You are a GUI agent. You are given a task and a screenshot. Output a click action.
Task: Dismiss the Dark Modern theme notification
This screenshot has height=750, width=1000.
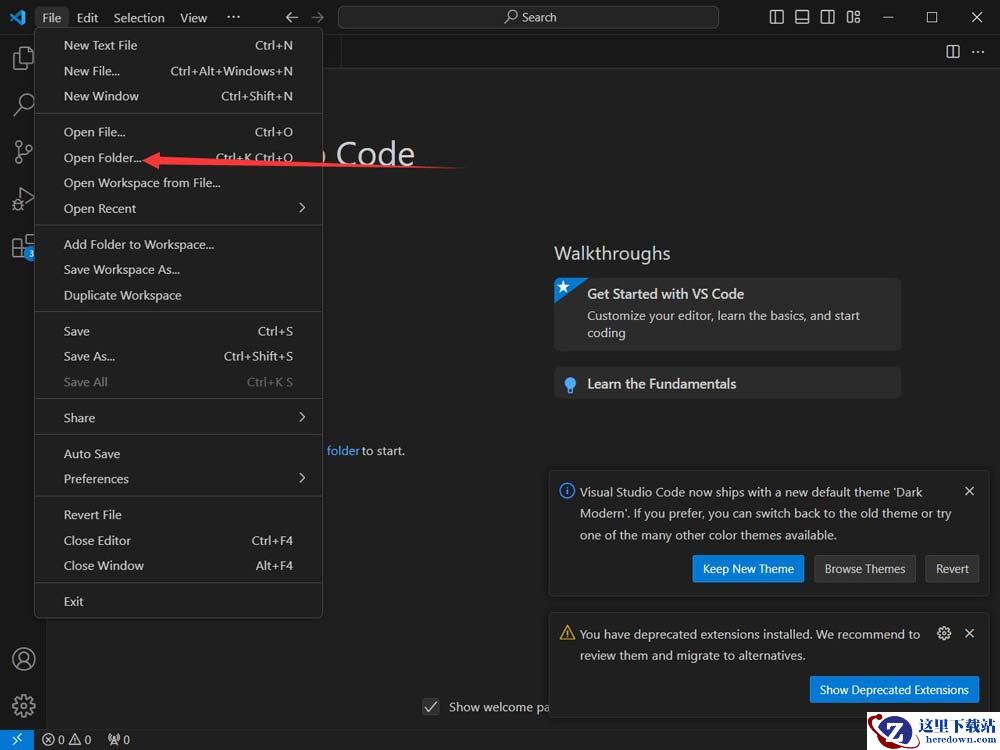[969, 491]
